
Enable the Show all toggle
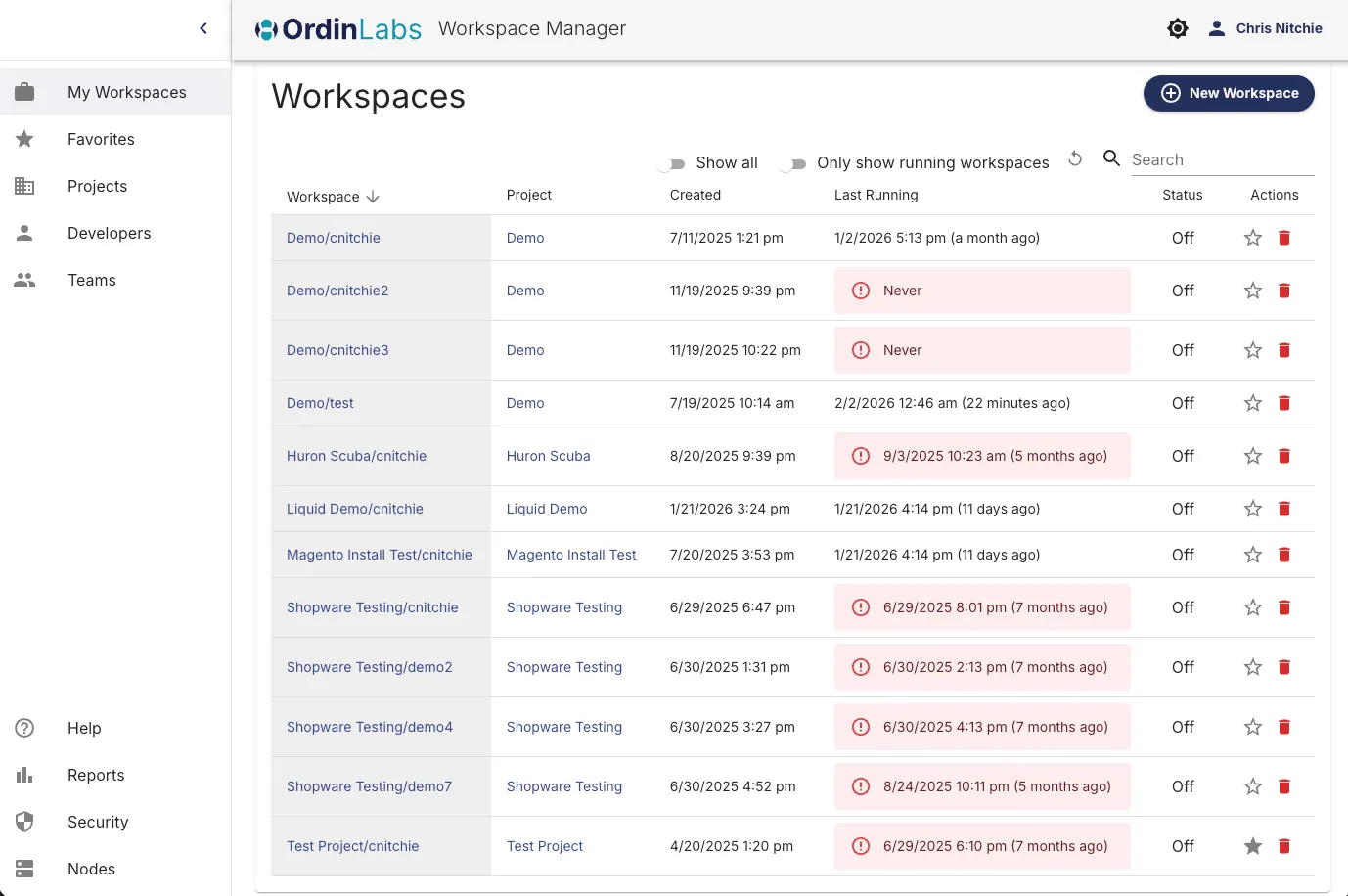tap(672, 163)
